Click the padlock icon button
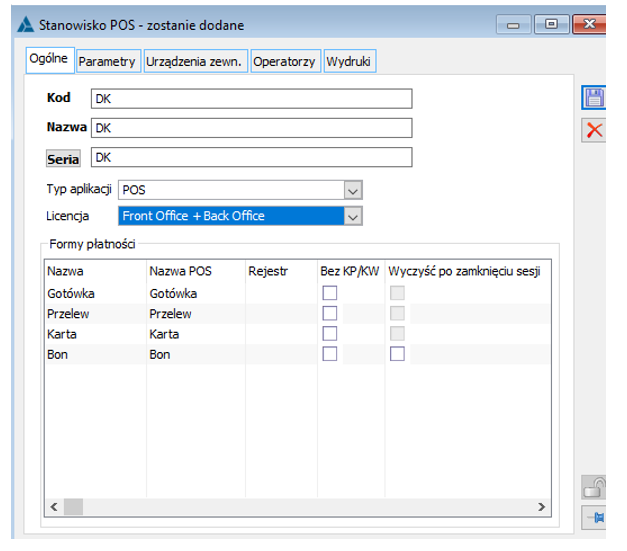The image size is (627, 551). (594, 487)
